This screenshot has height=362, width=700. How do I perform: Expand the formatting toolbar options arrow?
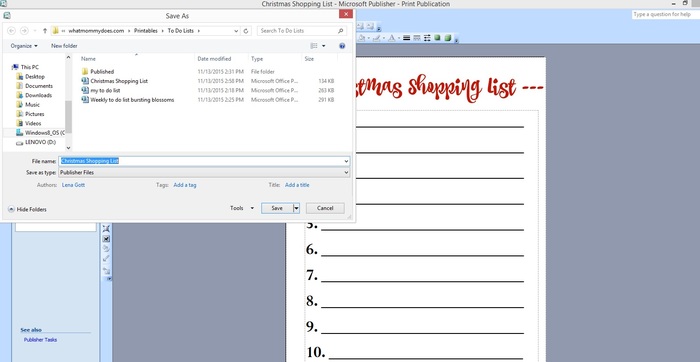(x=457, y=40)
